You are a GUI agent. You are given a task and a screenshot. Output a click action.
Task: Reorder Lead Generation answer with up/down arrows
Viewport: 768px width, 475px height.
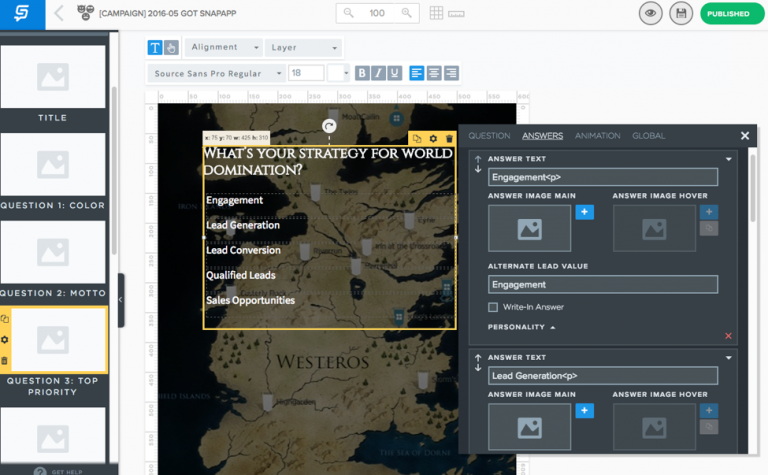478,363
